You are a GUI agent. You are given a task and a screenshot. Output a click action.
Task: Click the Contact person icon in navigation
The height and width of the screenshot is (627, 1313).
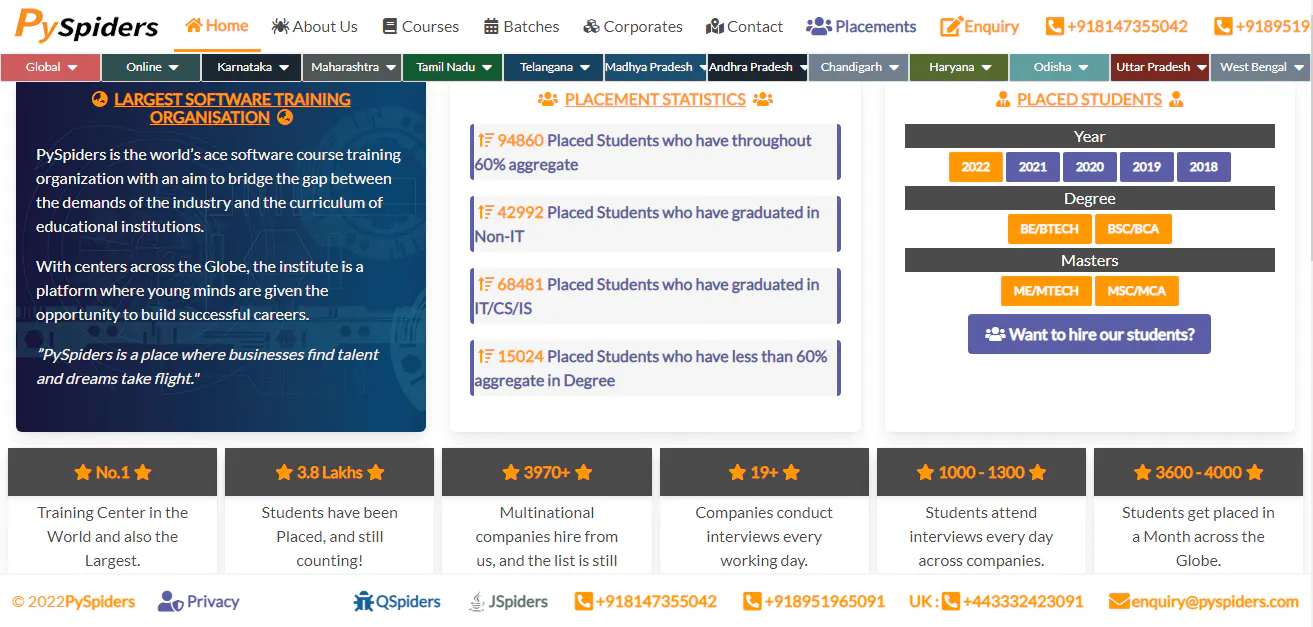pyautogui.click(x=714, y=25)
